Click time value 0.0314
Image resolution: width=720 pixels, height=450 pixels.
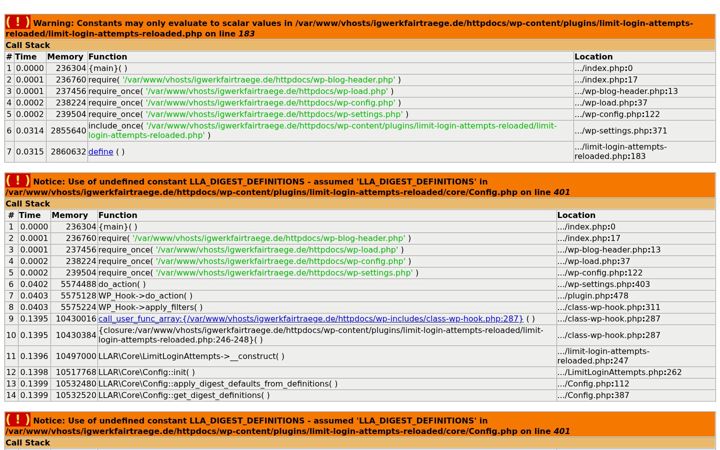pyautogui.click(x=30, y=130)
